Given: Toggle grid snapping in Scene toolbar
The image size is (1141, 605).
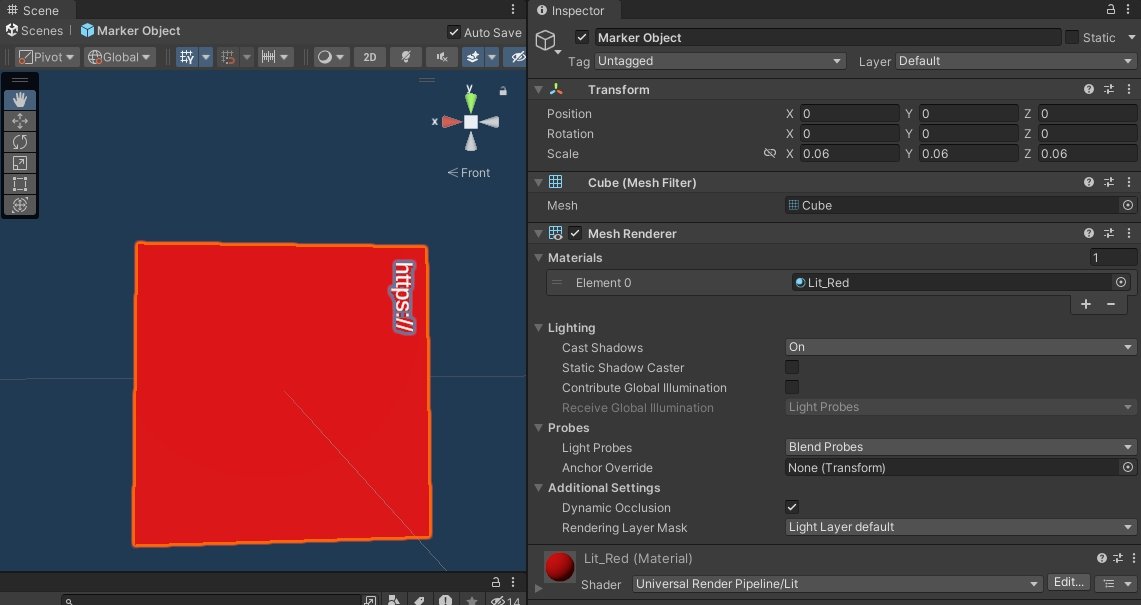Looking at the screenshot, I should 228,57.
